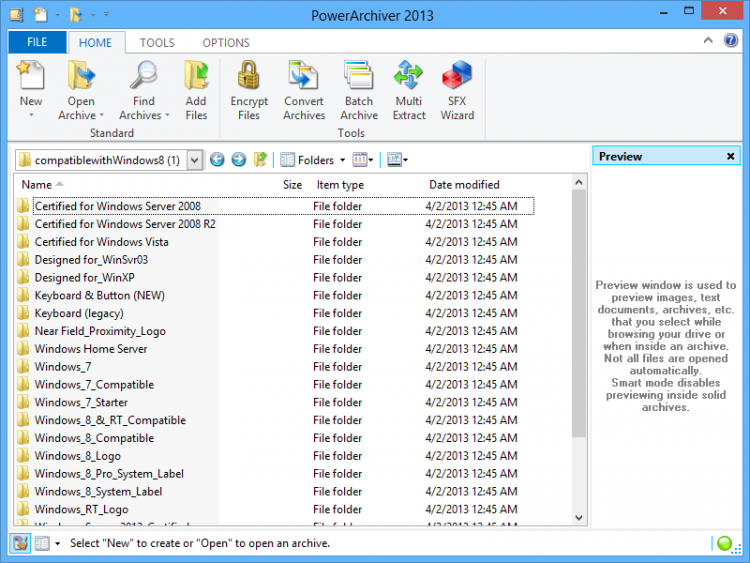This screenshot has width=750, height=563.
Task: Navigate back with the blue back arrow
Action: (217, 160)
